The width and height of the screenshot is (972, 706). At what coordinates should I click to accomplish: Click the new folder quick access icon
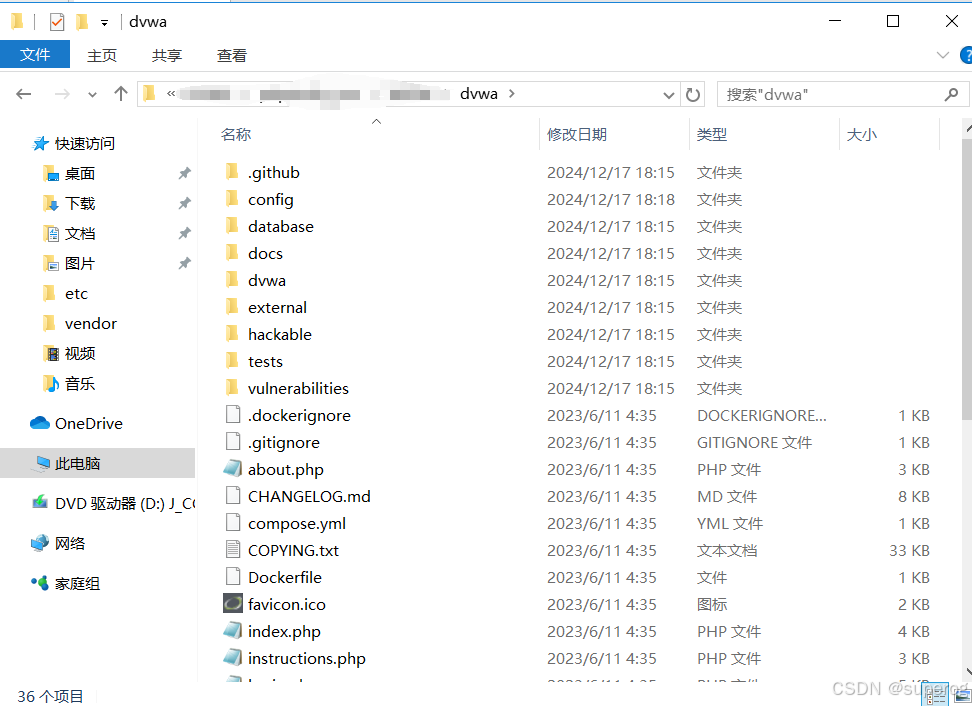coord(82,22)
